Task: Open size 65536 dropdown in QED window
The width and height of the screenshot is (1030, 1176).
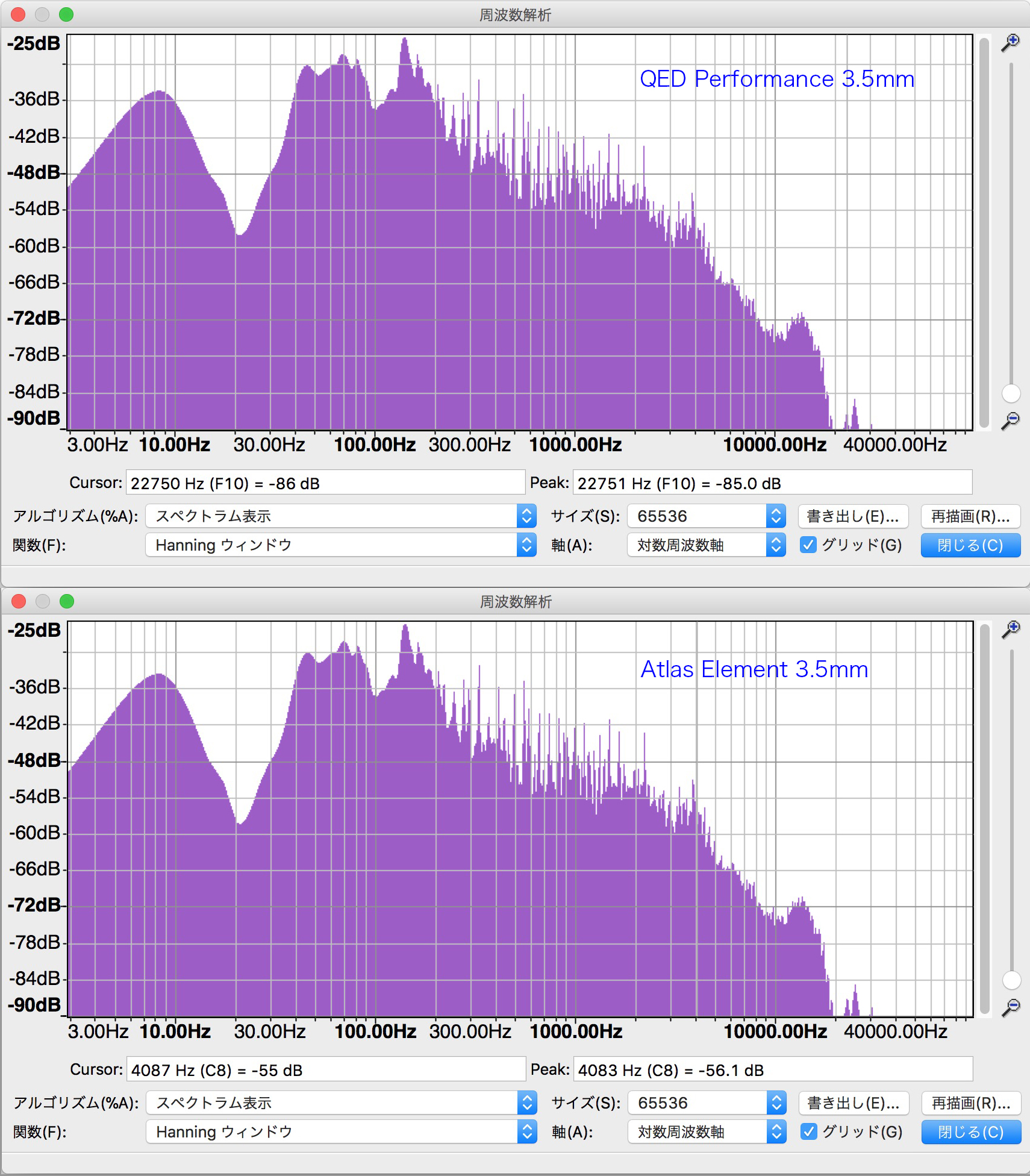Action: coord(707,516)
